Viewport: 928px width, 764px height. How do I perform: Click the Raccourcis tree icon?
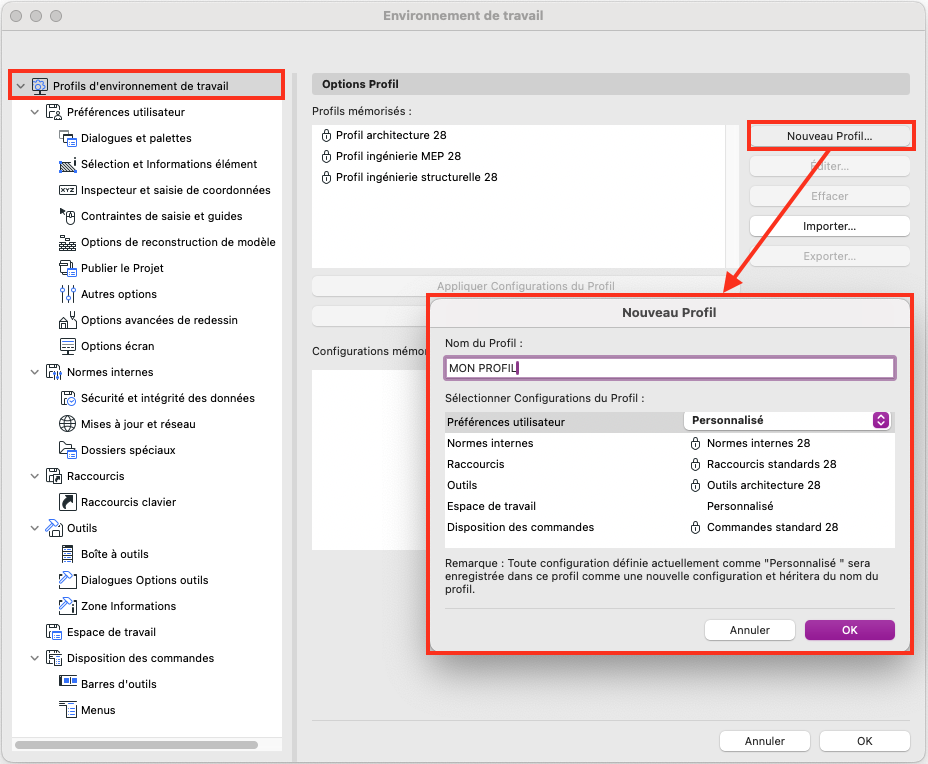point(54,476)
